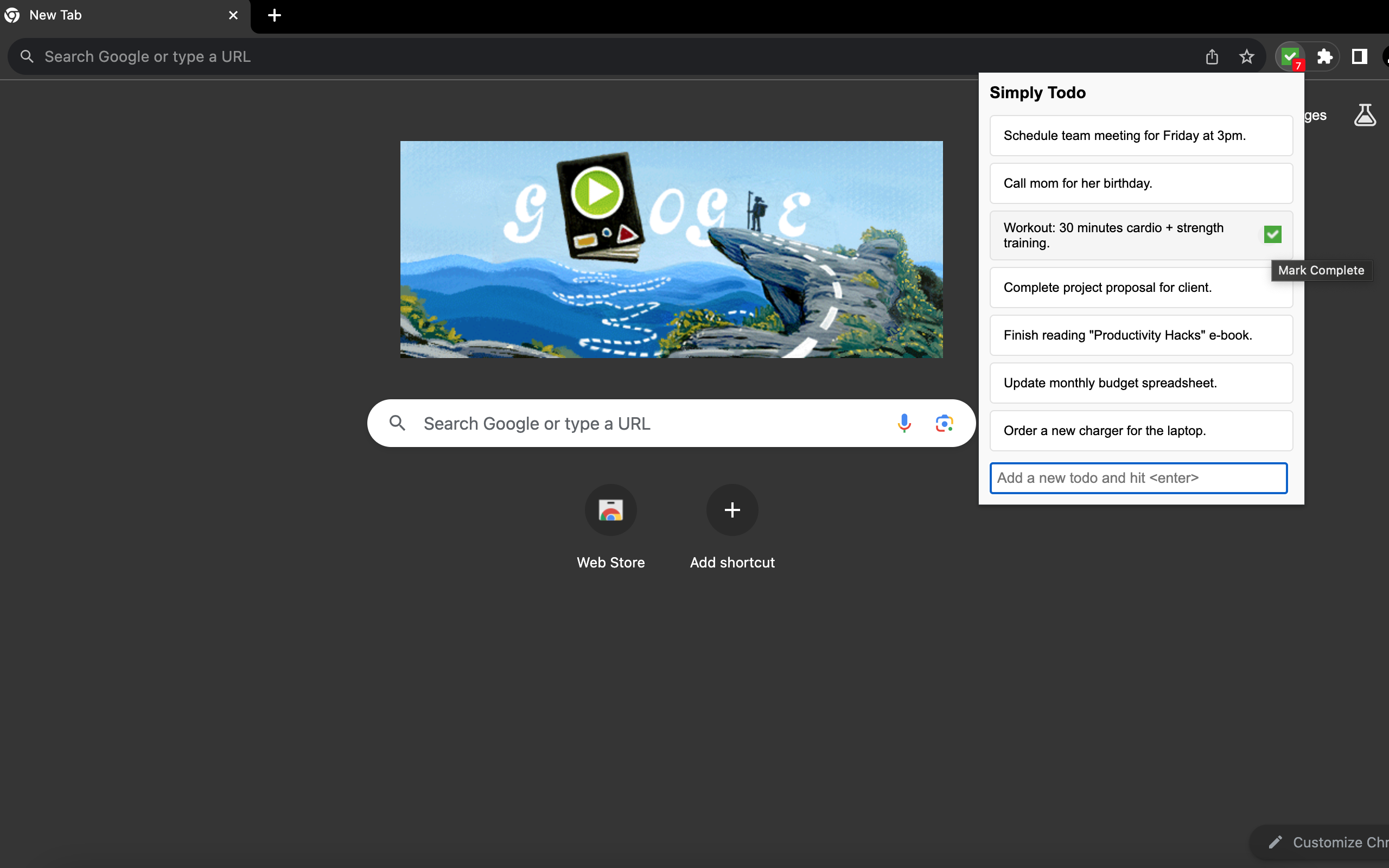Viewport: 1389px width, 868px height.
Task: Click the Customize Chrome button
Action: pos(1320,842)
